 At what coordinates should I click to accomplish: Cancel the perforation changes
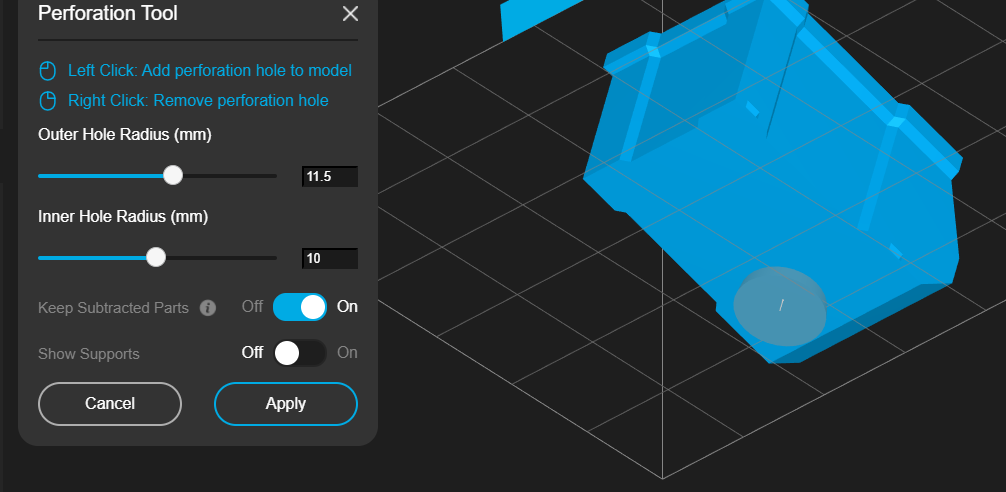click(x=110, y=403)
